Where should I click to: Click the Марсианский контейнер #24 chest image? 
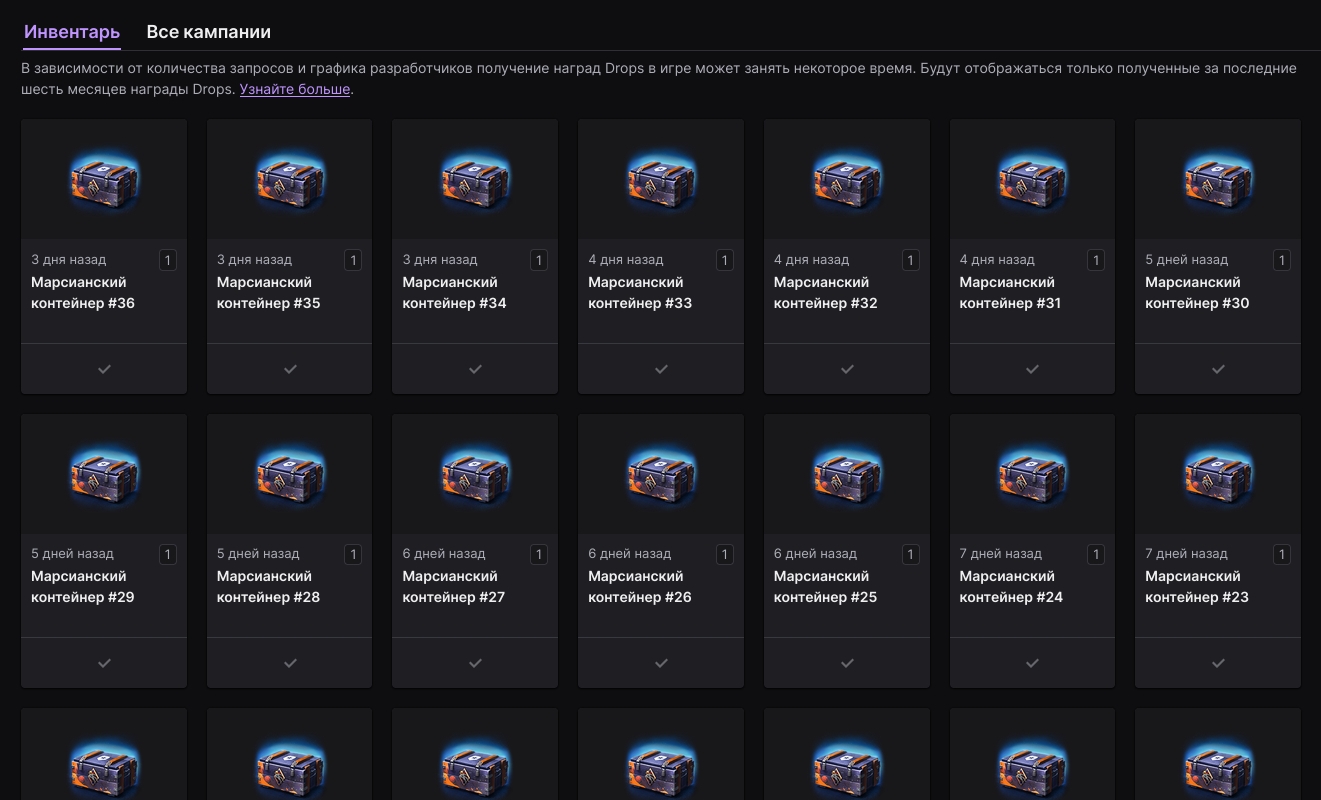point(1032,475)
